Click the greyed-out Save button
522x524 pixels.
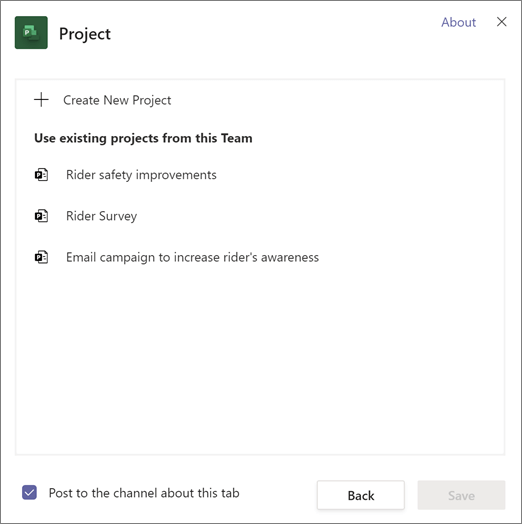461,495
